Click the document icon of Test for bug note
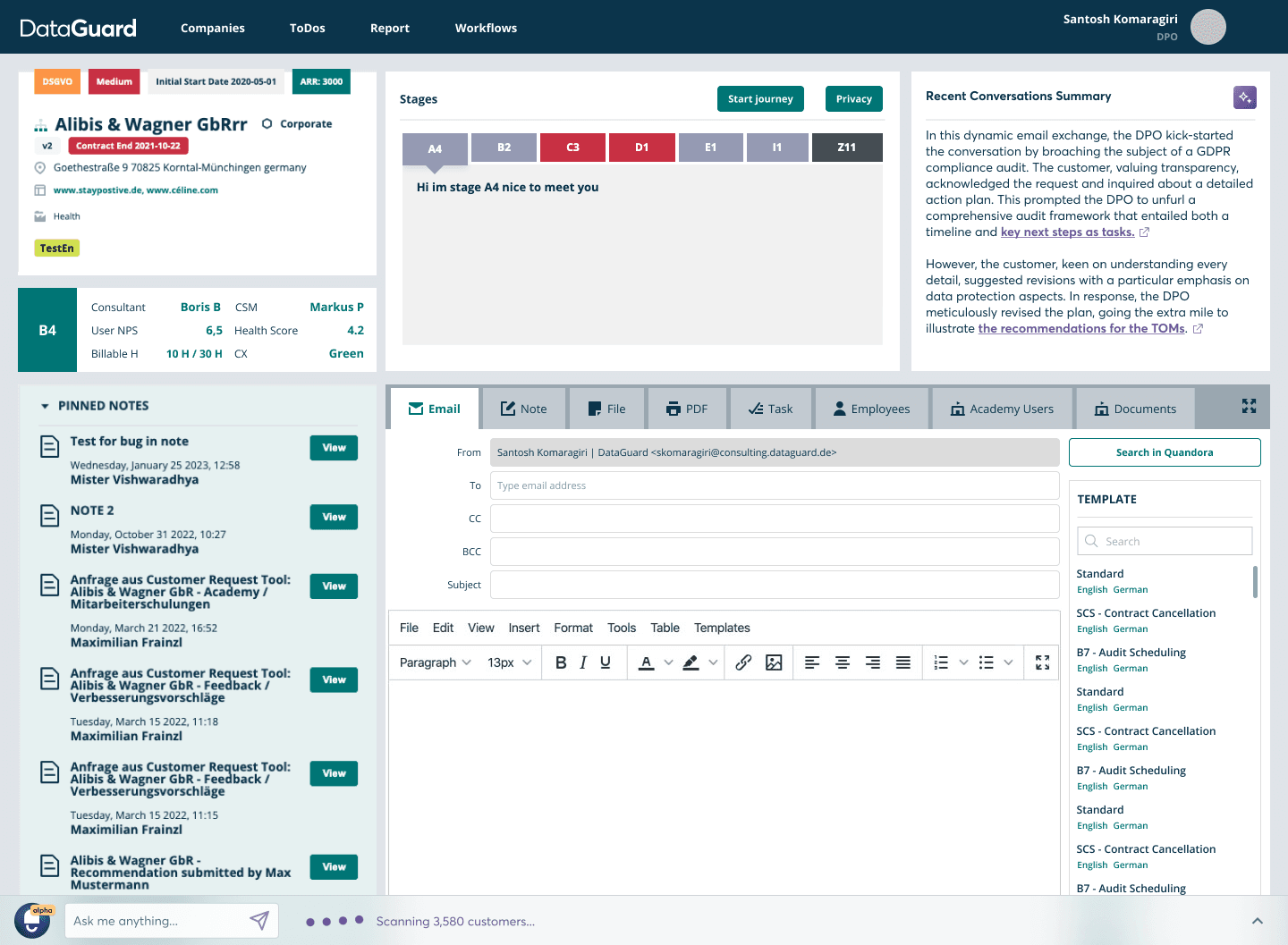This screenshot has width=1288, height=945. tap(50, 446)
